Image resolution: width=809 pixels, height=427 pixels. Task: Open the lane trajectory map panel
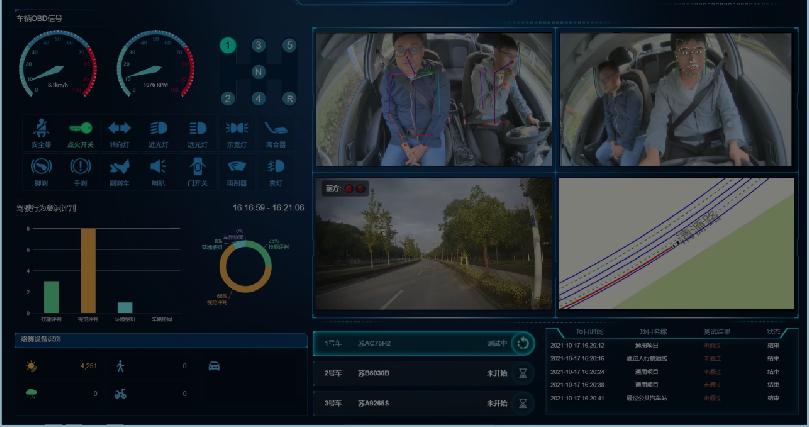tap(677, 245)
